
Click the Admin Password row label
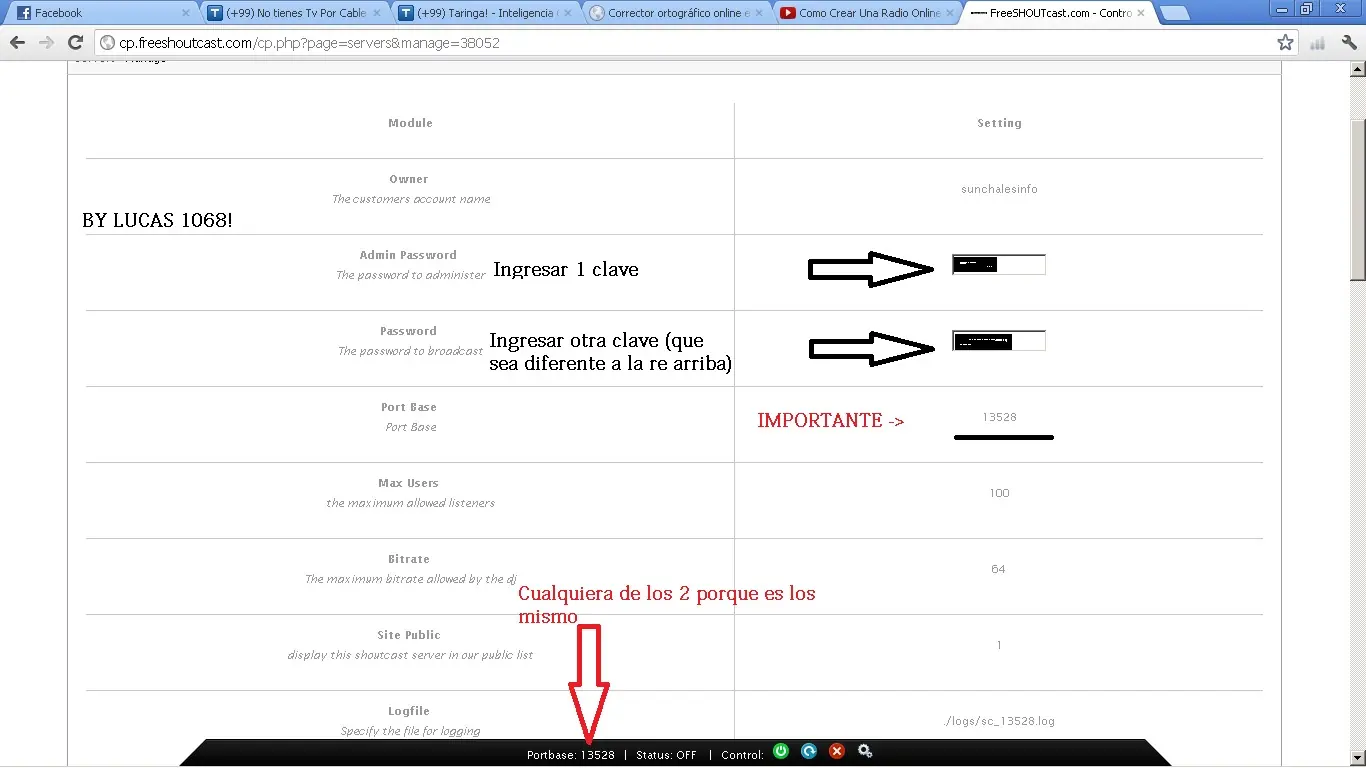tap(408, 255)
